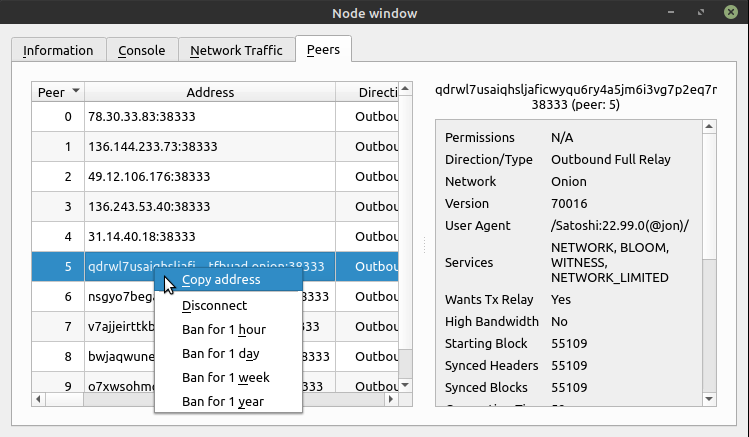Select Ban for 1 year
749x437 pixels.
point(228,401)
